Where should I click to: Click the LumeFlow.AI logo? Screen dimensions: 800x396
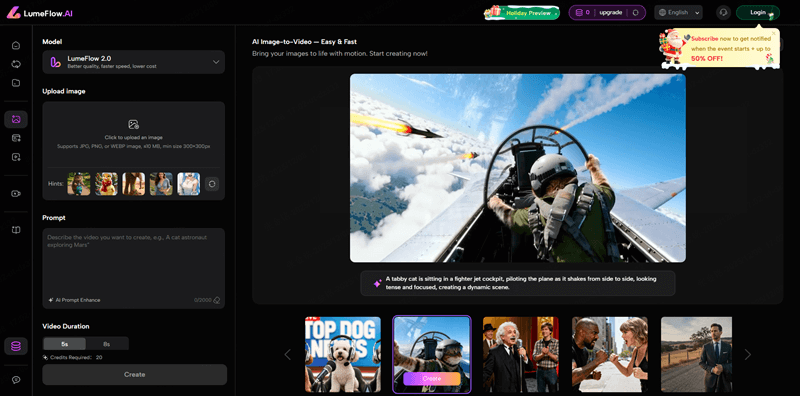tap(40, 13)
